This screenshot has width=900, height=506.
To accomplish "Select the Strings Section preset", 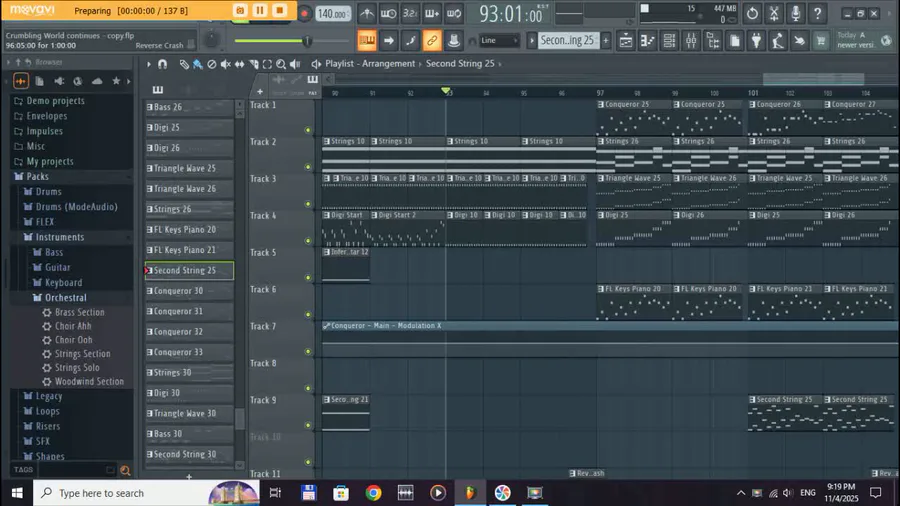I will (83, 354).
